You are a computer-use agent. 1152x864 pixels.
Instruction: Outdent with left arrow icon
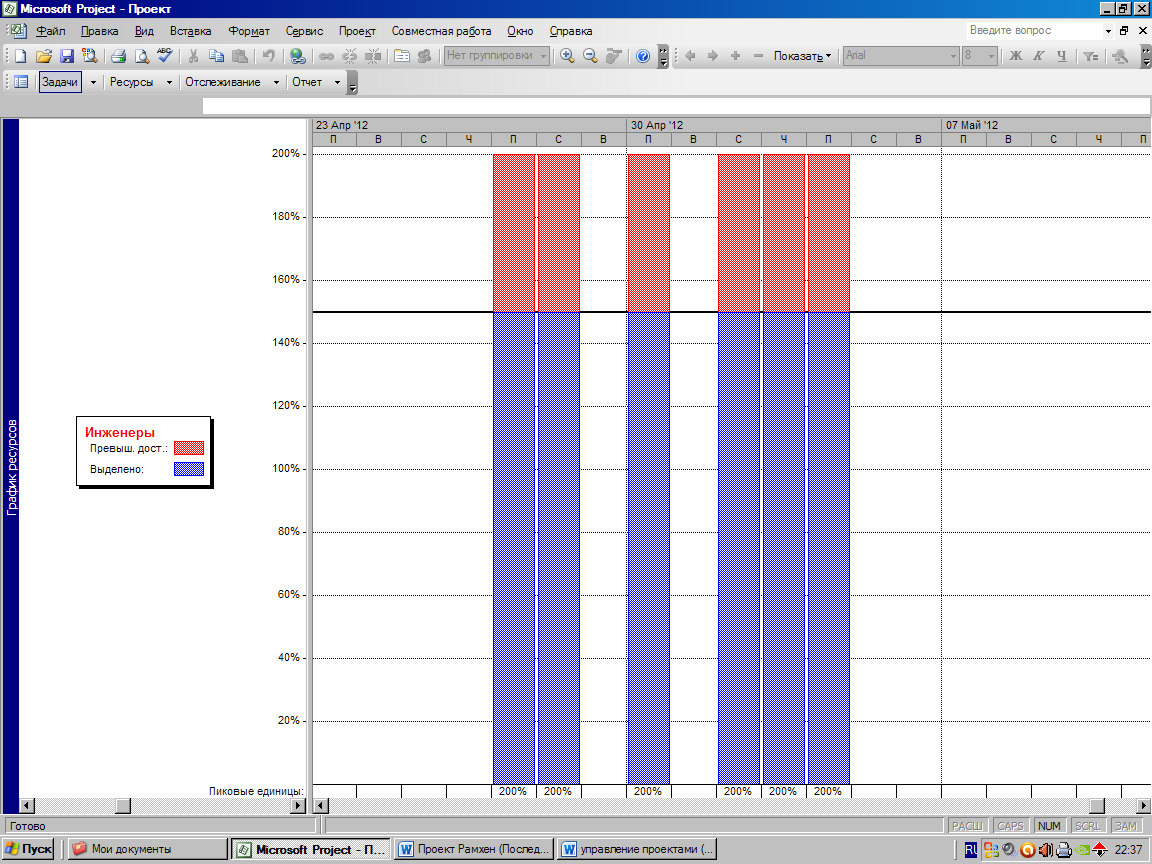pyautogui.click(x=690, y=56)
